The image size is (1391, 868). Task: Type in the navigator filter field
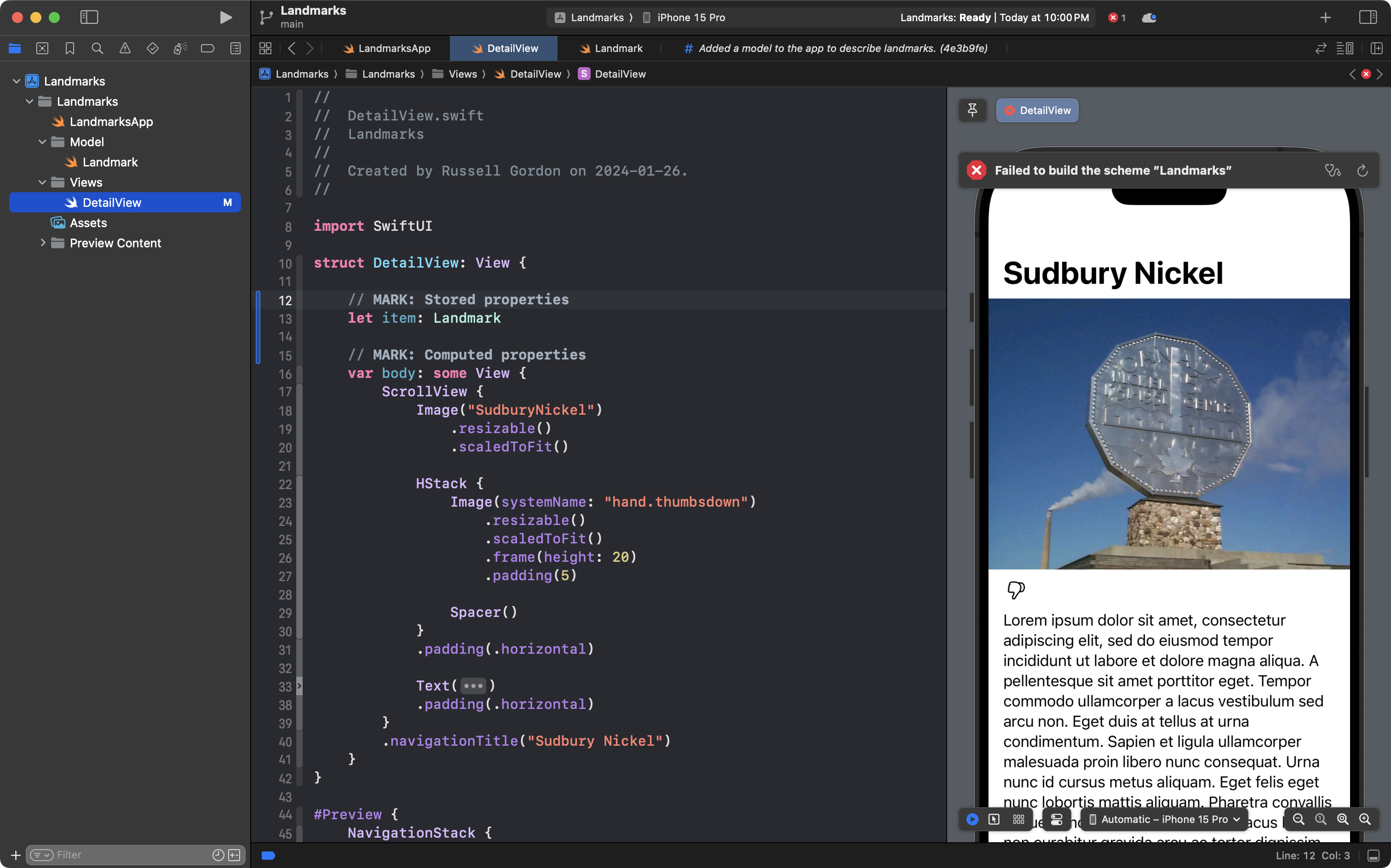[x=115, y=854]
